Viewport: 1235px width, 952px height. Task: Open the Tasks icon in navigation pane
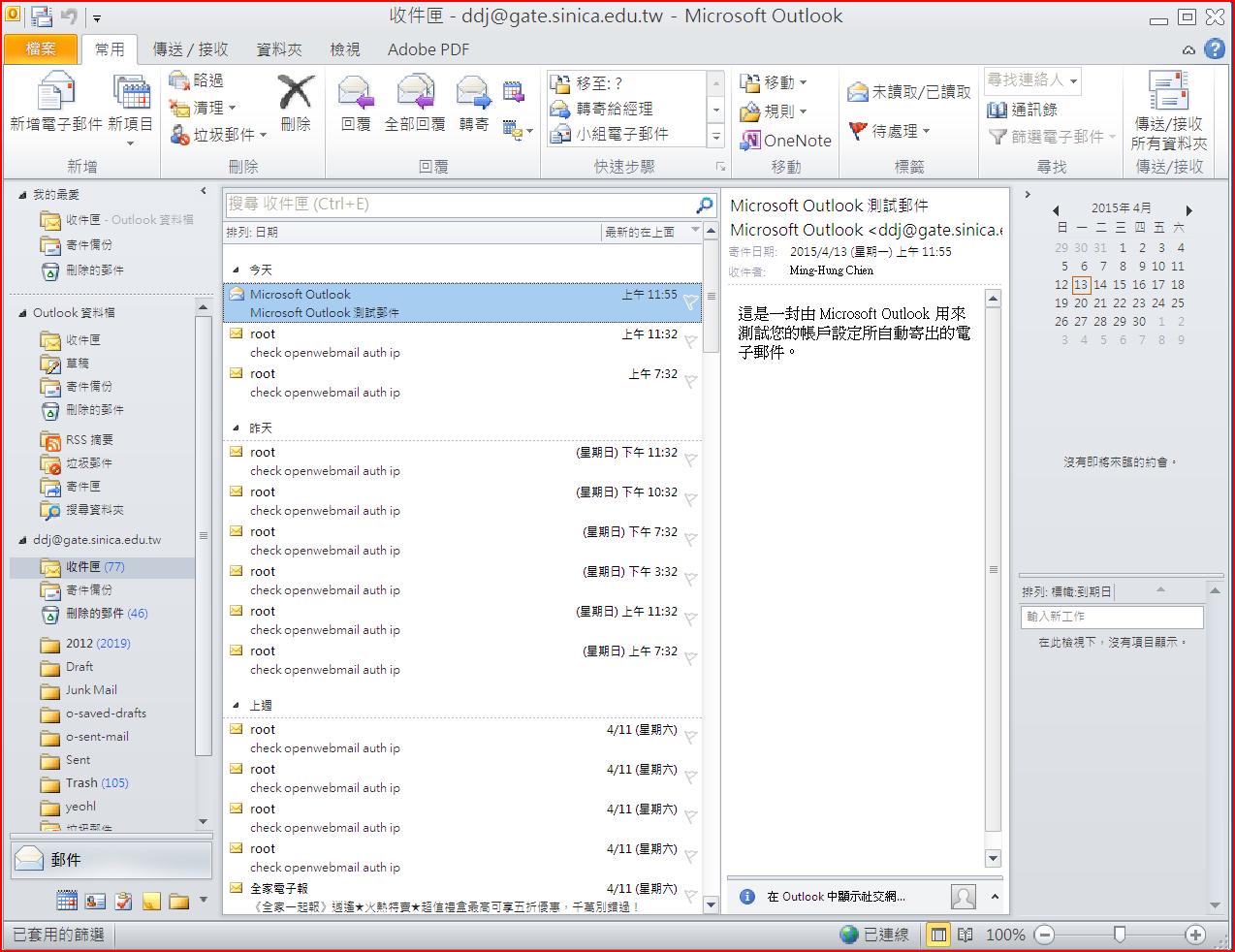tap(123, 902)
